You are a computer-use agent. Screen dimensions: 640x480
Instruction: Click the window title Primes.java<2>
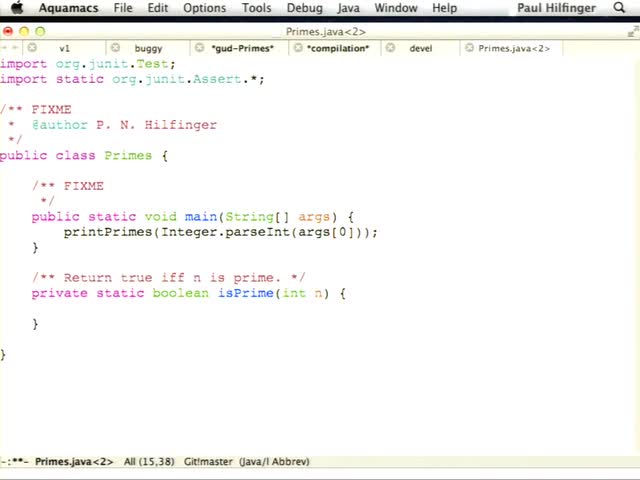tap(325, 31)
